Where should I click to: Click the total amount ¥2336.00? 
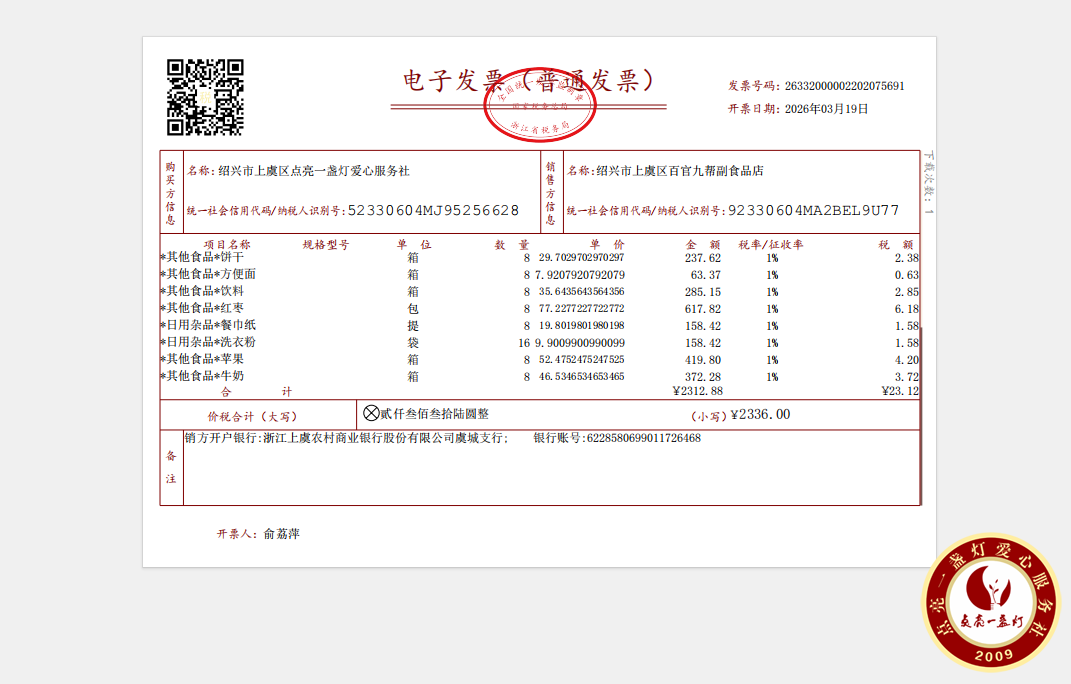pyautogui.click(x=760, y=414)
